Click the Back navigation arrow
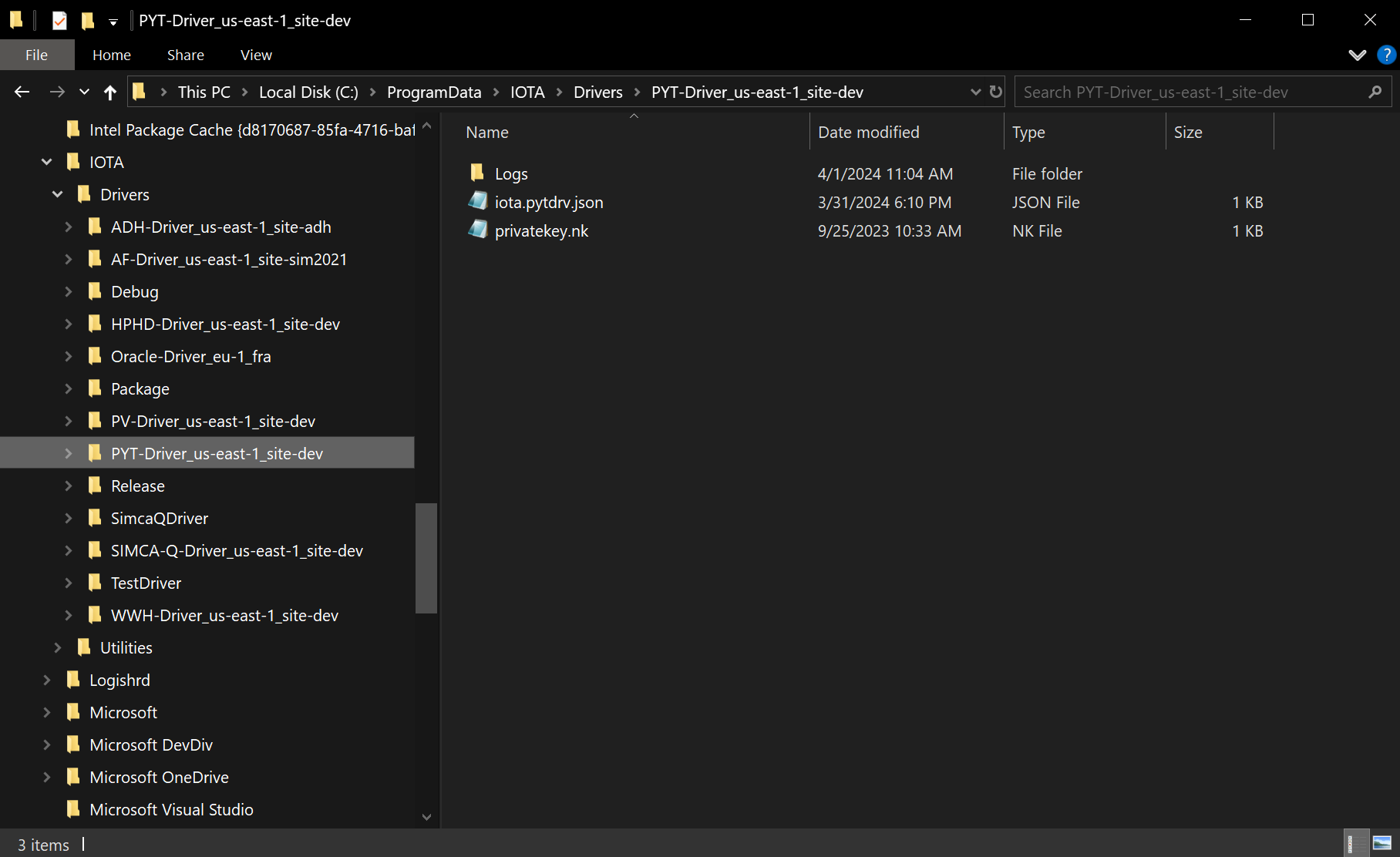This screenshot has height=857, width=1400. tap(22, 92)
